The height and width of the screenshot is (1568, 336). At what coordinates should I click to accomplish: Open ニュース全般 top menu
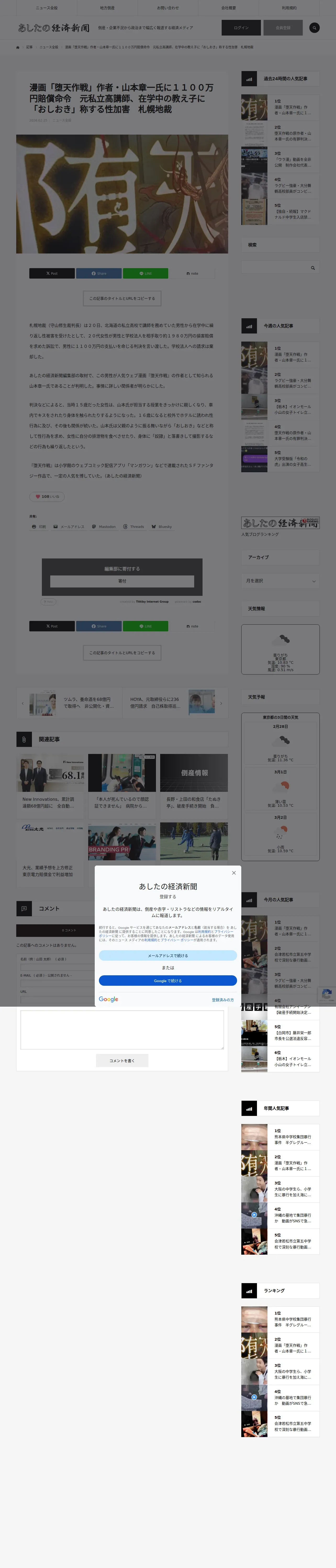point(47,8)
